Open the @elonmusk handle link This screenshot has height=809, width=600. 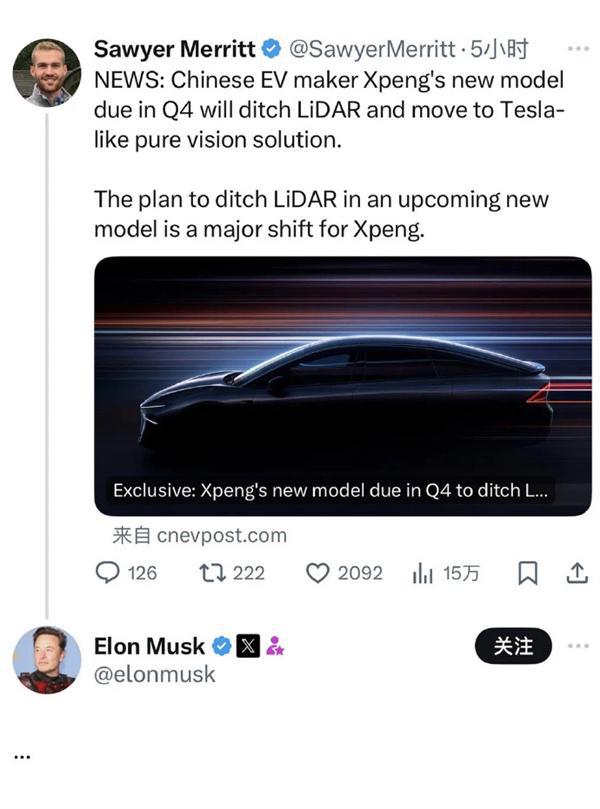click(x=154, y=675)
